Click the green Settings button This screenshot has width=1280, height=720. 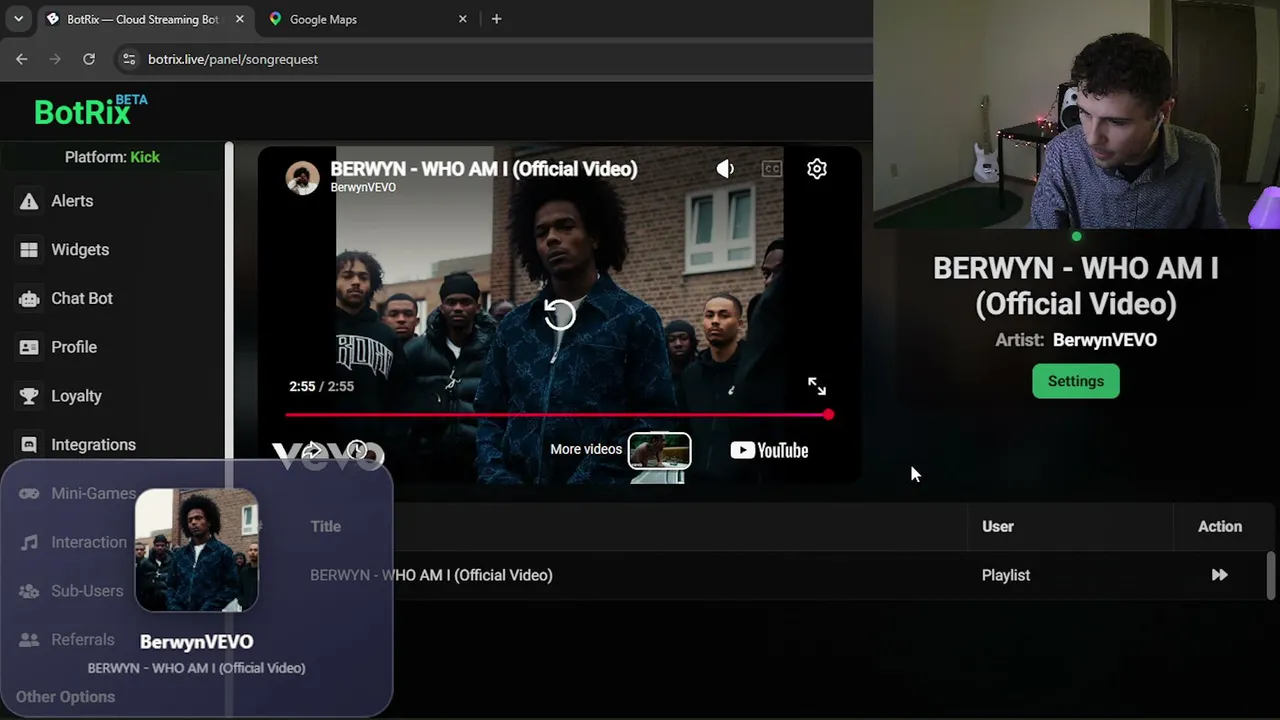click(1076, 381)
